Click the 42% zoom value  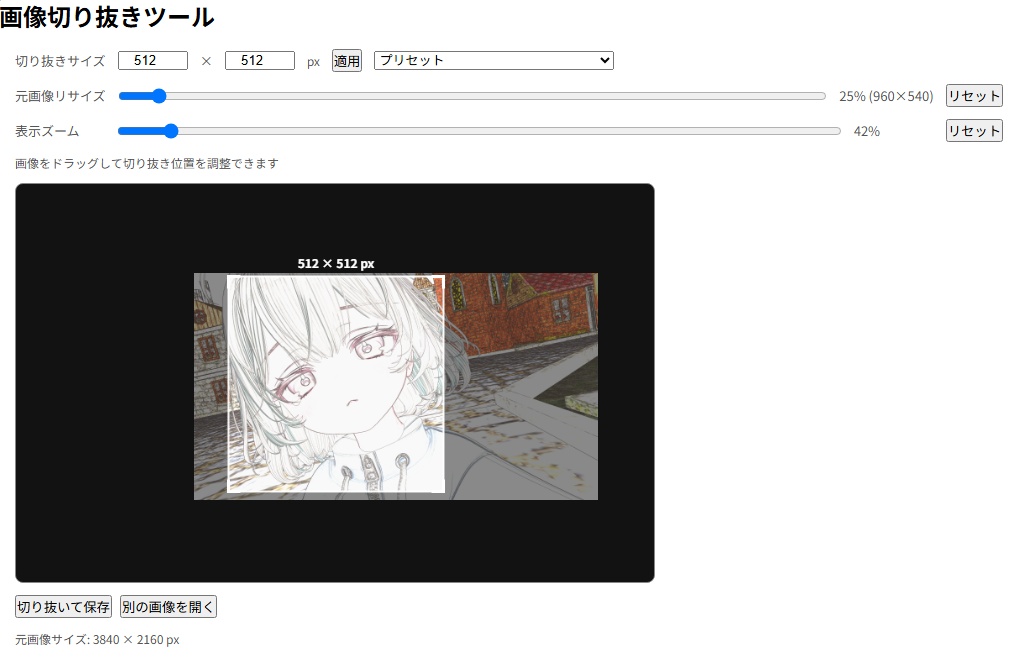point(866,131)
